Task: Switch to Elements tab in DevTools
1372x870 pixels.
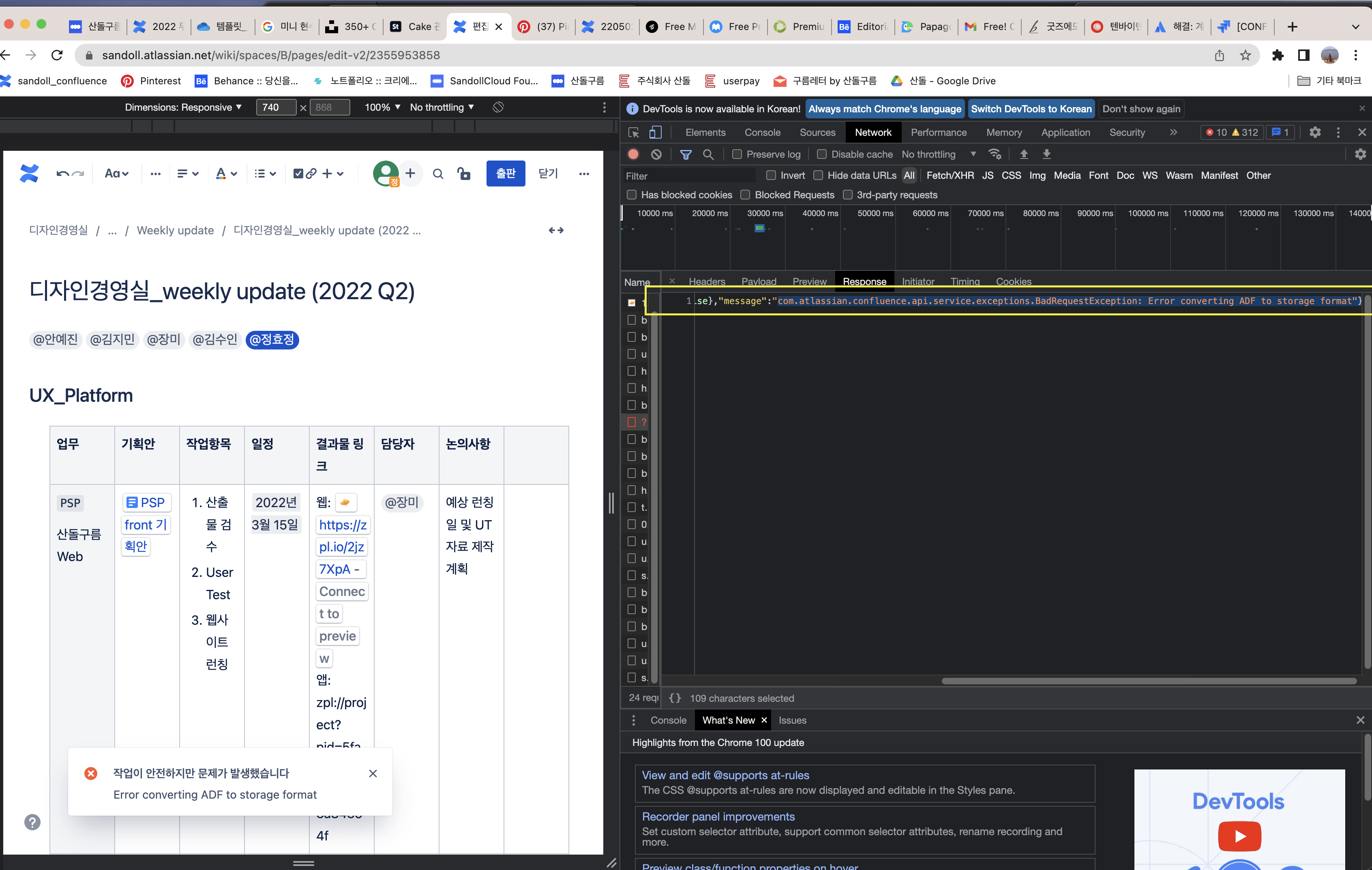Action: pyautogui.click(x=705, y=132)
